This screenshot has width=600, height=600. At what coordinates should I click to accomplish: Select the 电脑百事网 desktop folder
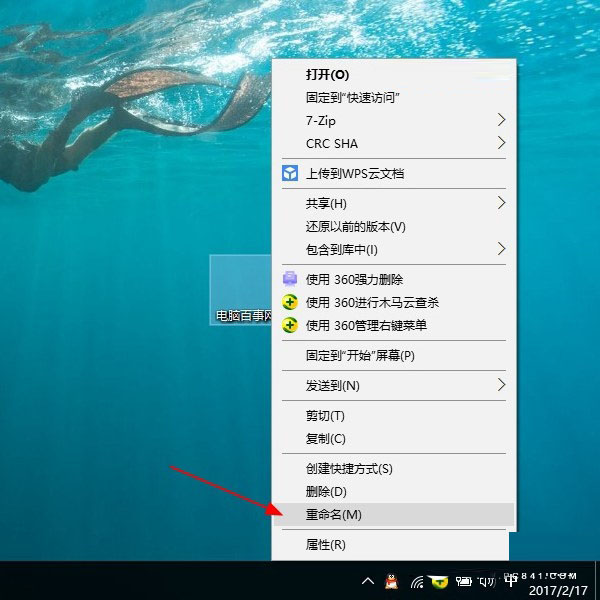[241, 290]
